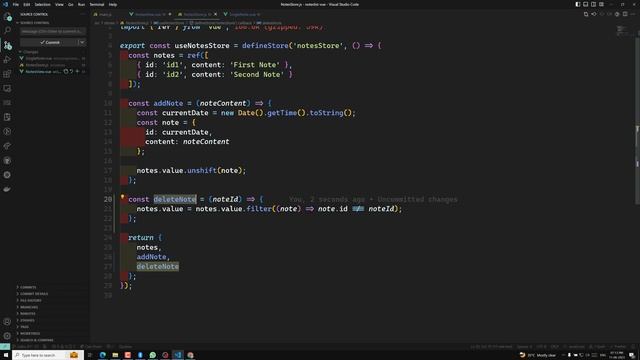Screen dimensions: 640x360
Task: Open editor More Actions ellipsis at top right
Action: click(633, 14)
